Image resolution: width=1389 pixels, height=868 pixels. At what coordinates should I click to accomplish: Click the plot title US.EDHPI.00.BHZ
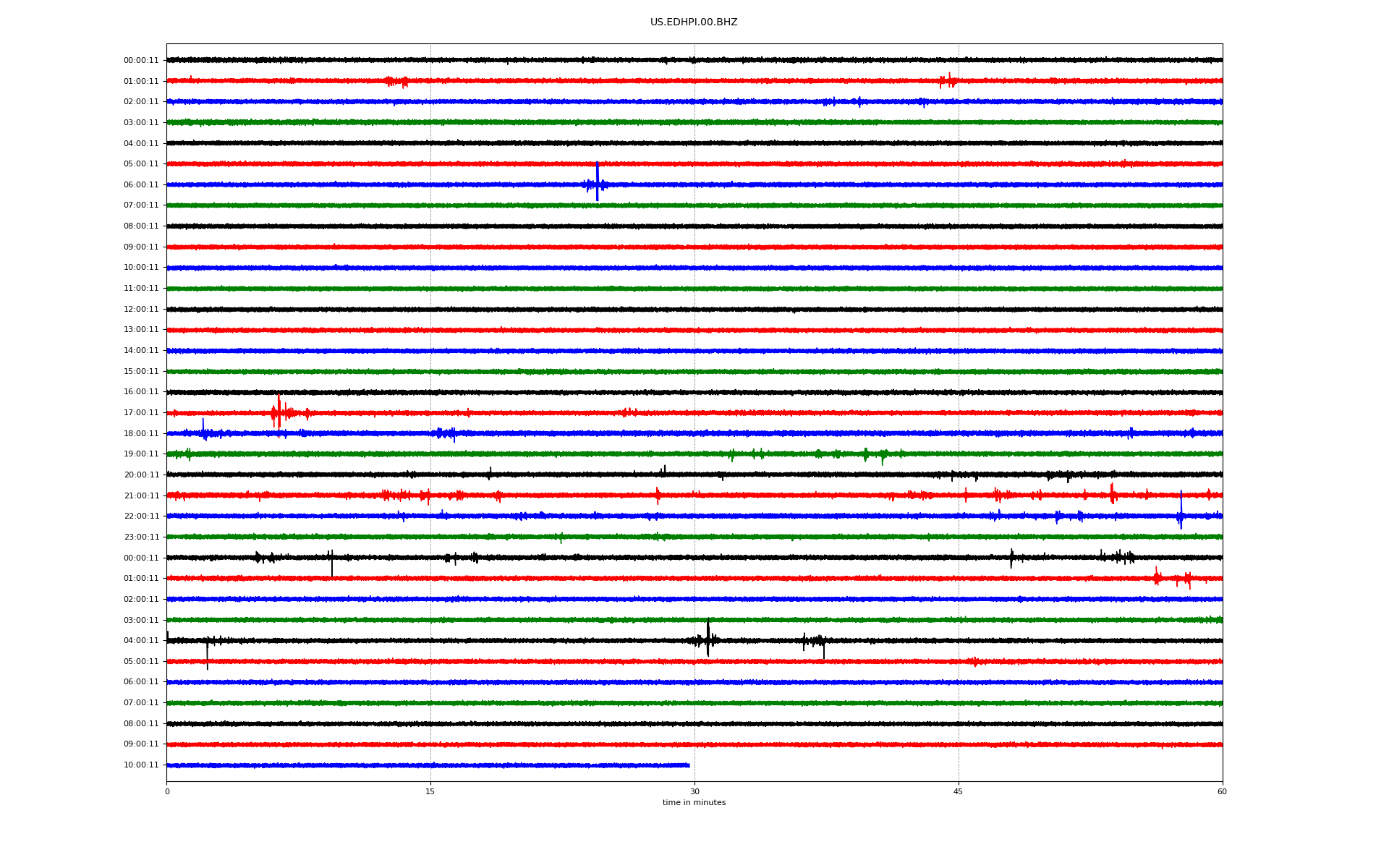(x=693, y=22)
